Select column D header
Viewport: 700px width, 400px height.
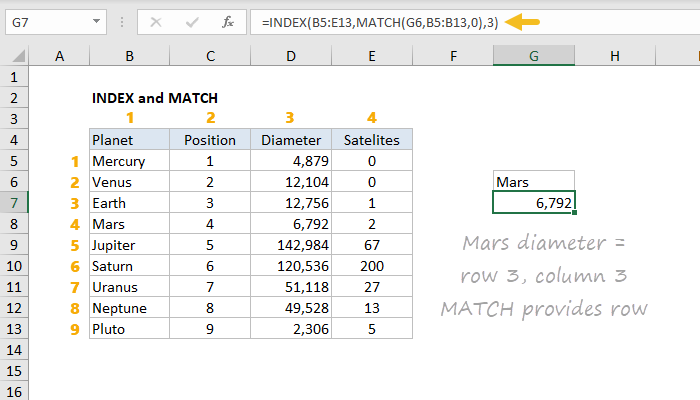(291, 56)
